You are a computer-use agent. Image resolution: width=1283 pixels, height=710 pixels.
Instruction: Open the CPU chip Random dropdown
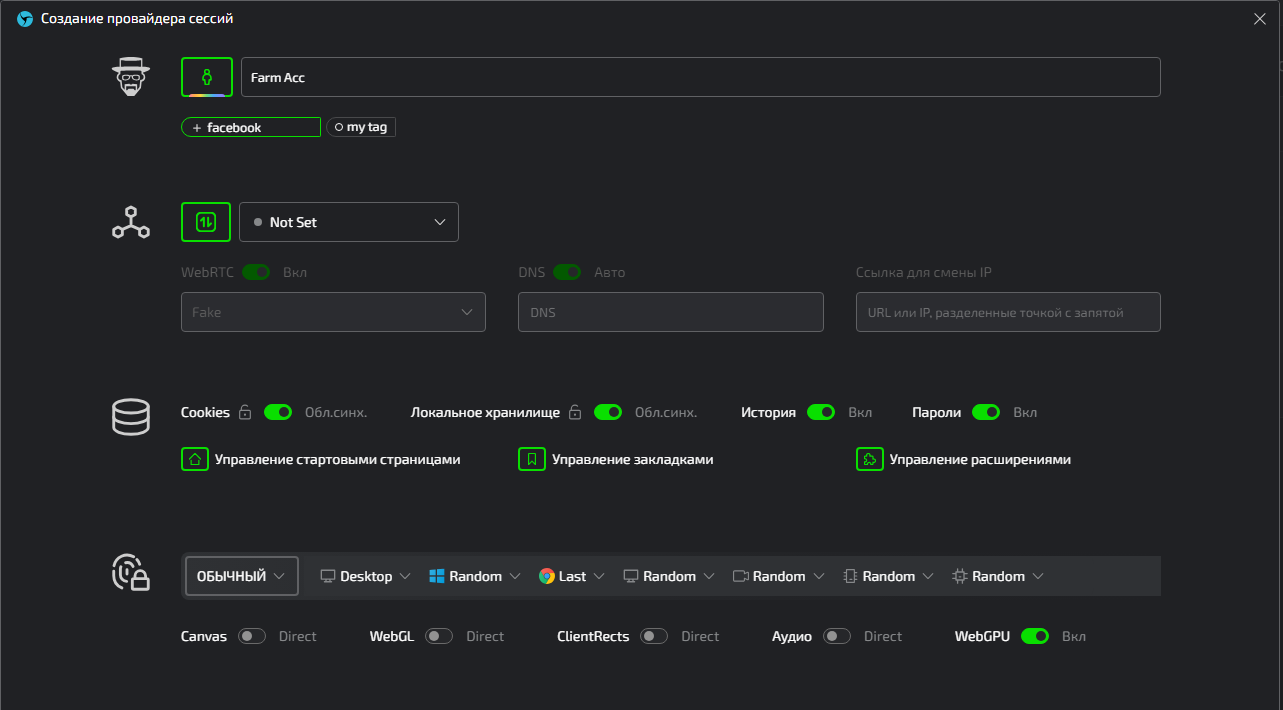(998, 576)
